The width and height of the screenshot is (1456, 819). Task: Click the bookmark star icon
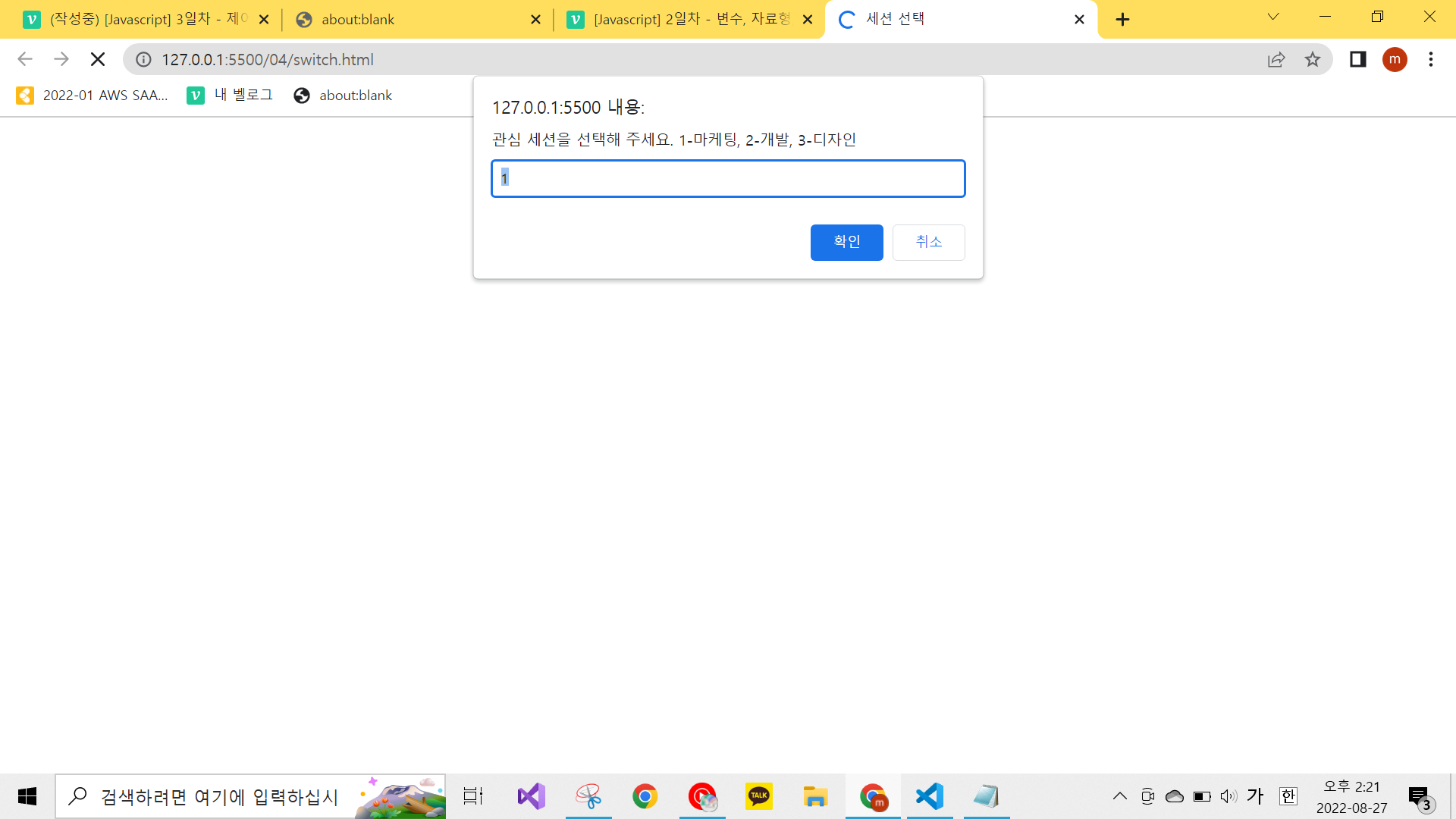pos(1313,59)
